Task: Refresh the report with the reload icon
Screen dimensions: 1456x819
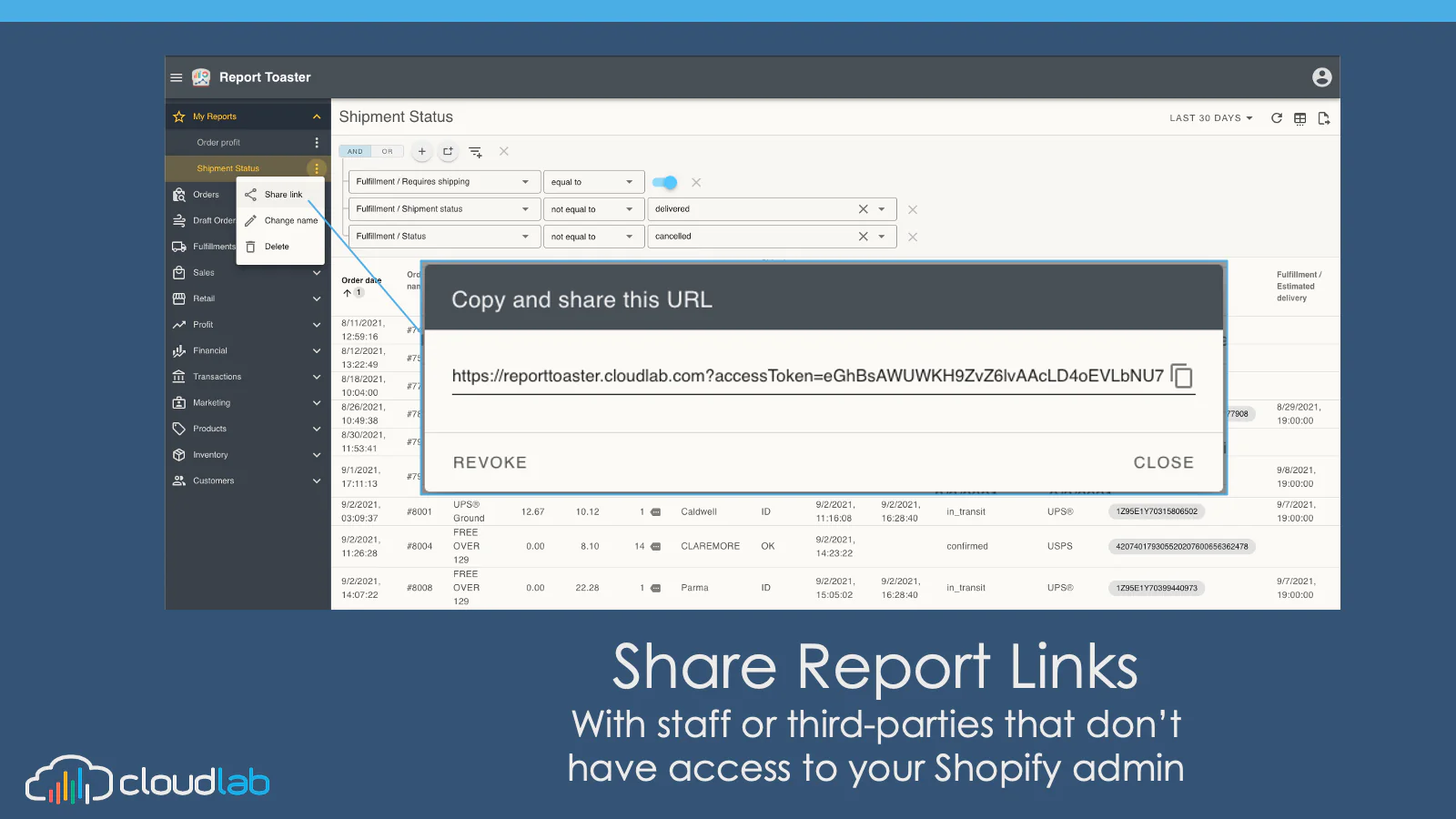Action: point(1277,118)
